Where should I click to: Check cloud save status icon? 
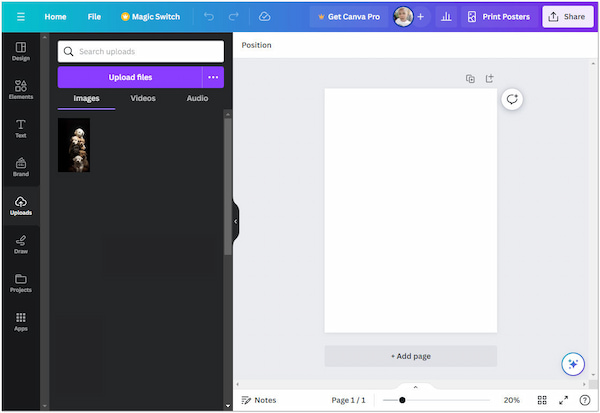[x=264, y=16]
